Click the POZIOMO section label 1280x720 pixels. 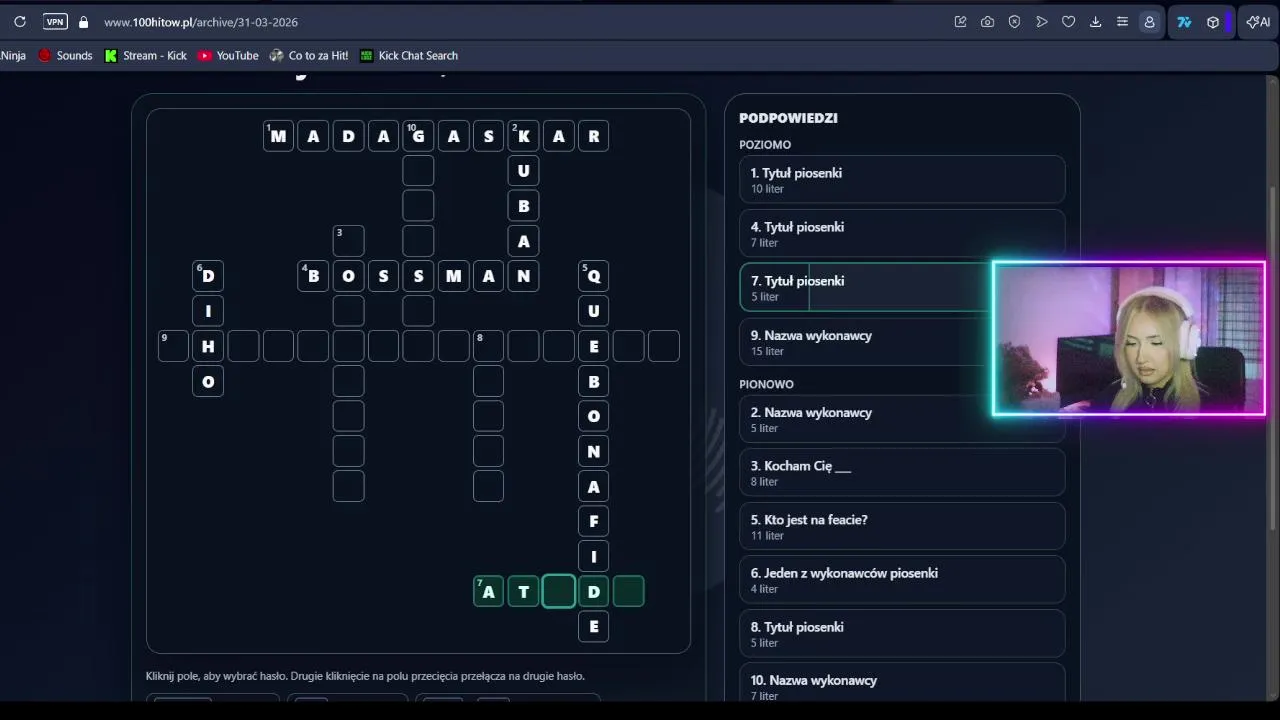[765, 145]
